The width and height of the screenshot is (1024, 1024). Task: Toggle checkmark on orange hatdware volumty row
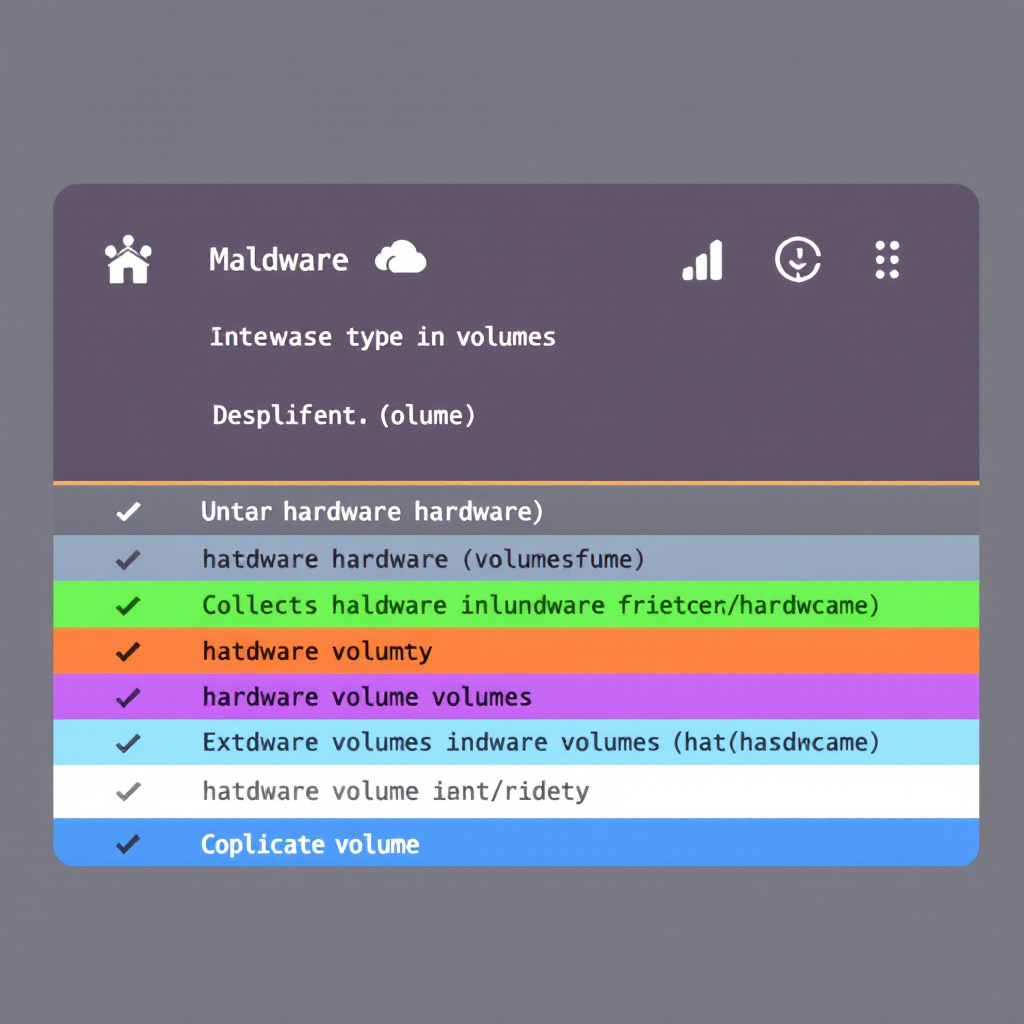pos(128,651)
